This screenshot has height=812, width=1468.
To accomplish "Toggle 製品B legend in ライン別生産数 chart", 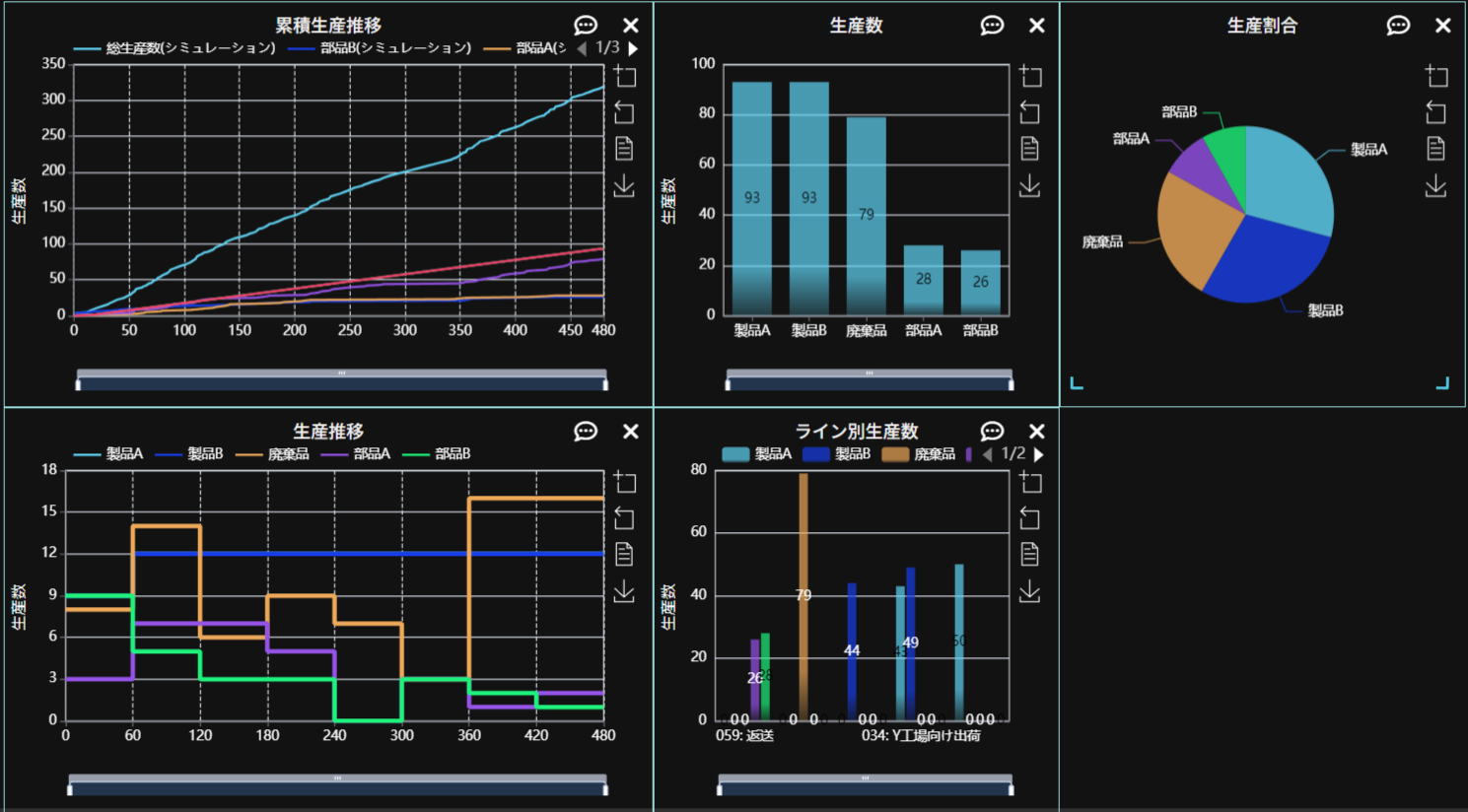I will click(x=837, y=454).
